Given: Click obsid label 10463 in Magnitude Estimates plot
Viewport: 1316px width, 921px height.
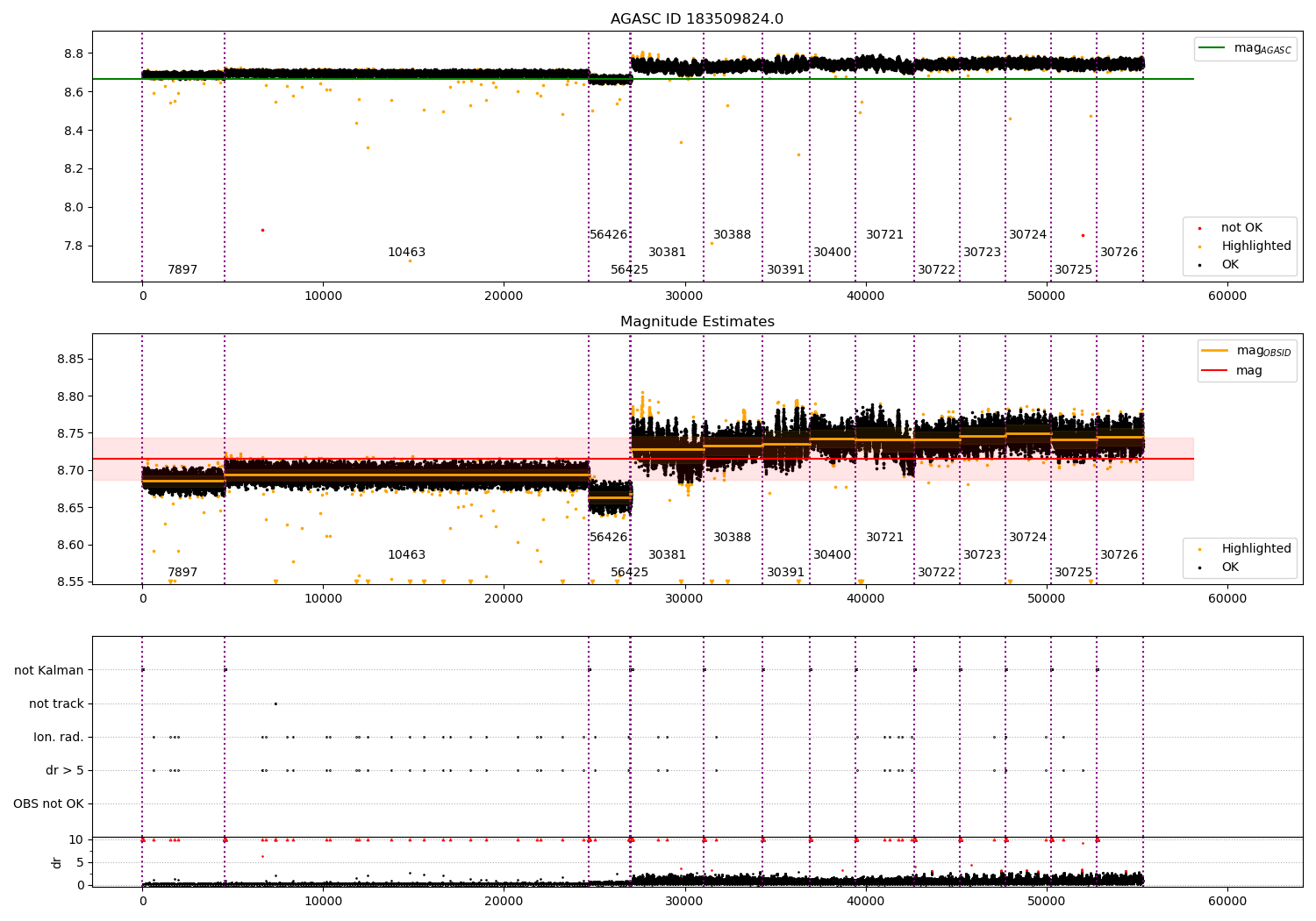Looking at the screenshot, I should (406, 555).
